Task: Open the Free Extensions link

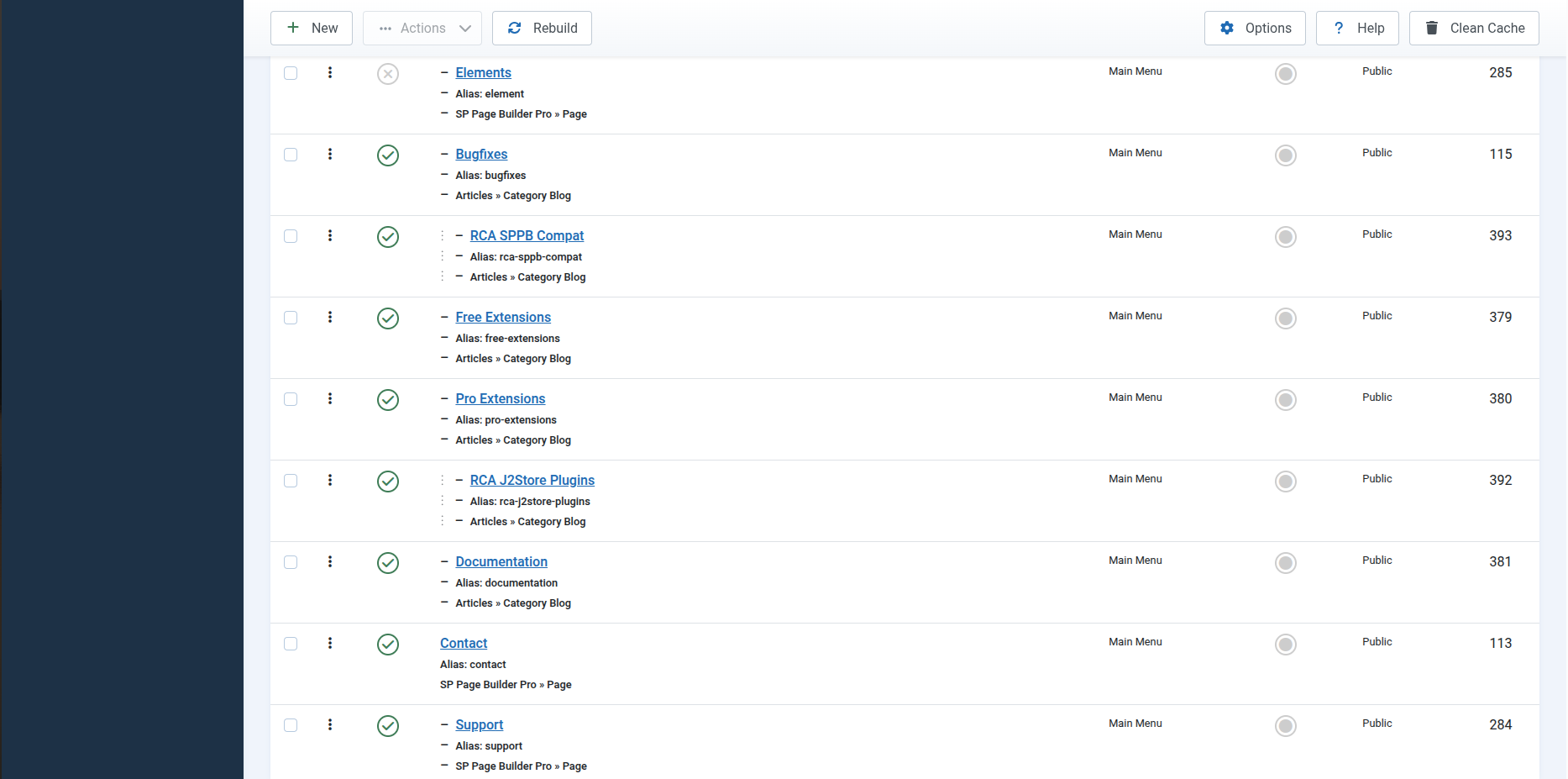Action: coord(503,317)
